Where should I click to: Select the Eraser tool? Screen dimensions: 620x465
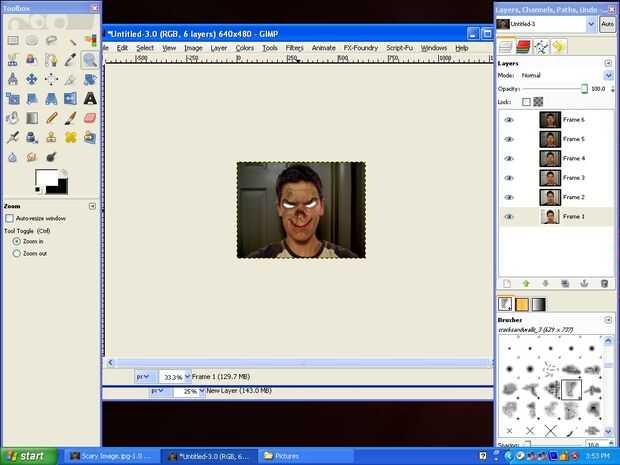90,118
